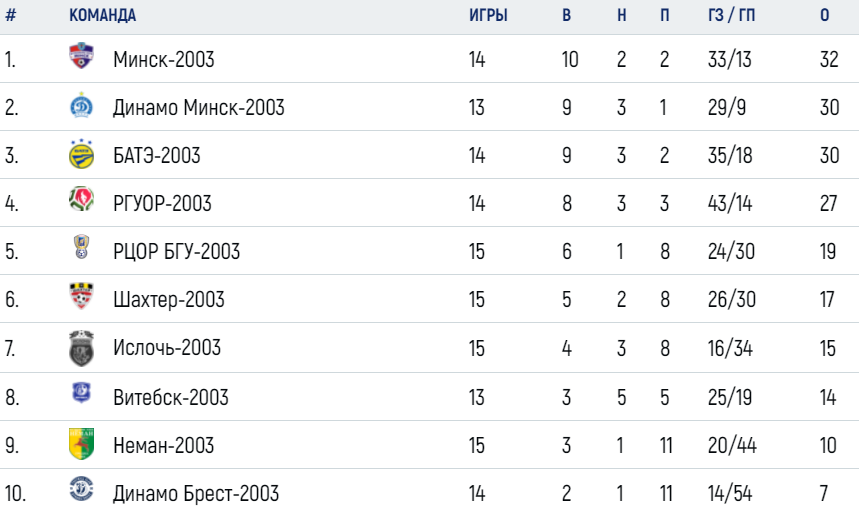Click the РГУОР-2003 team emblem
This screenshot has height=511, width=859.
pos(81,199)
